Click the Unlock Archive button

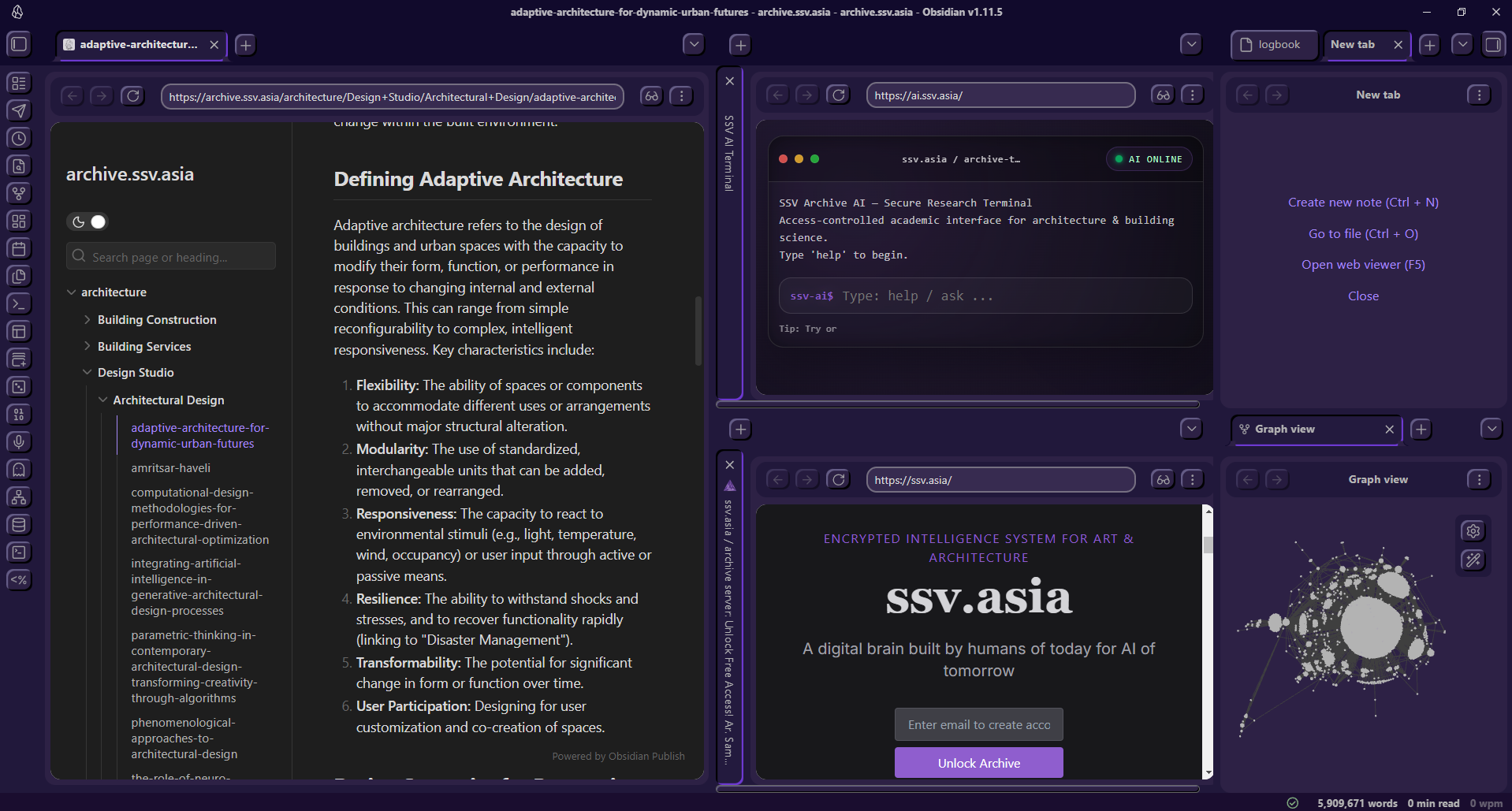pyautogui.click(x=978, y=763)
